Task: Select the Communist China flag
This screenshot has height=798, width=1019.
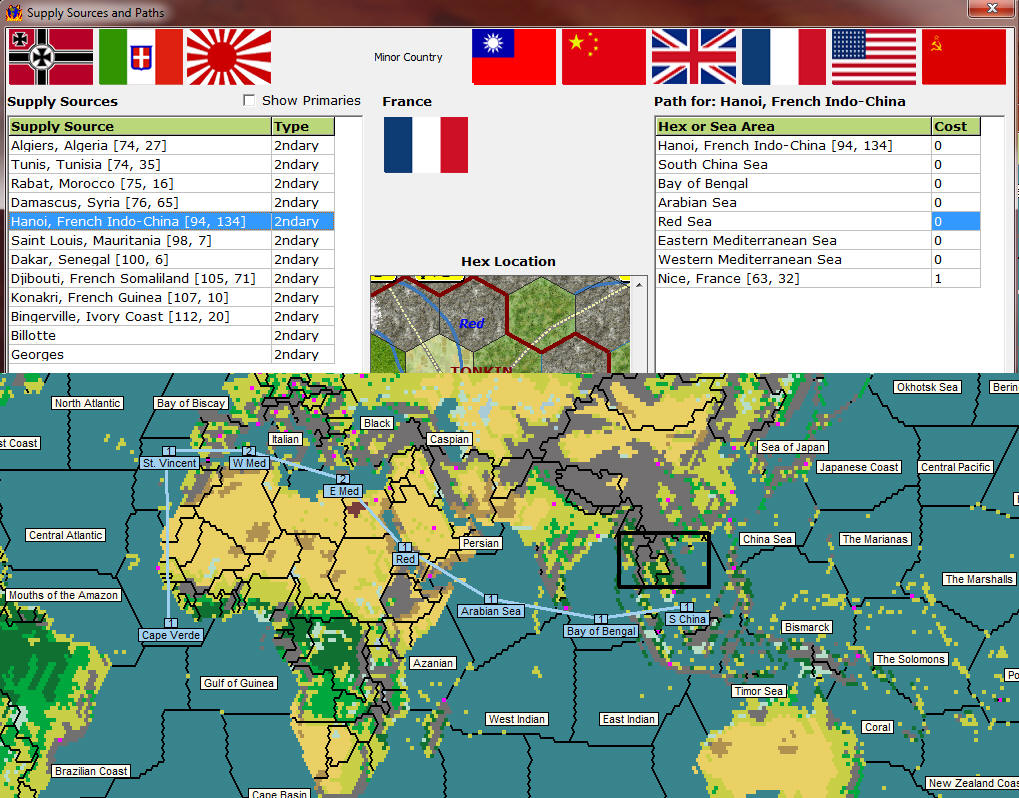Action: [x=603, y=57]
